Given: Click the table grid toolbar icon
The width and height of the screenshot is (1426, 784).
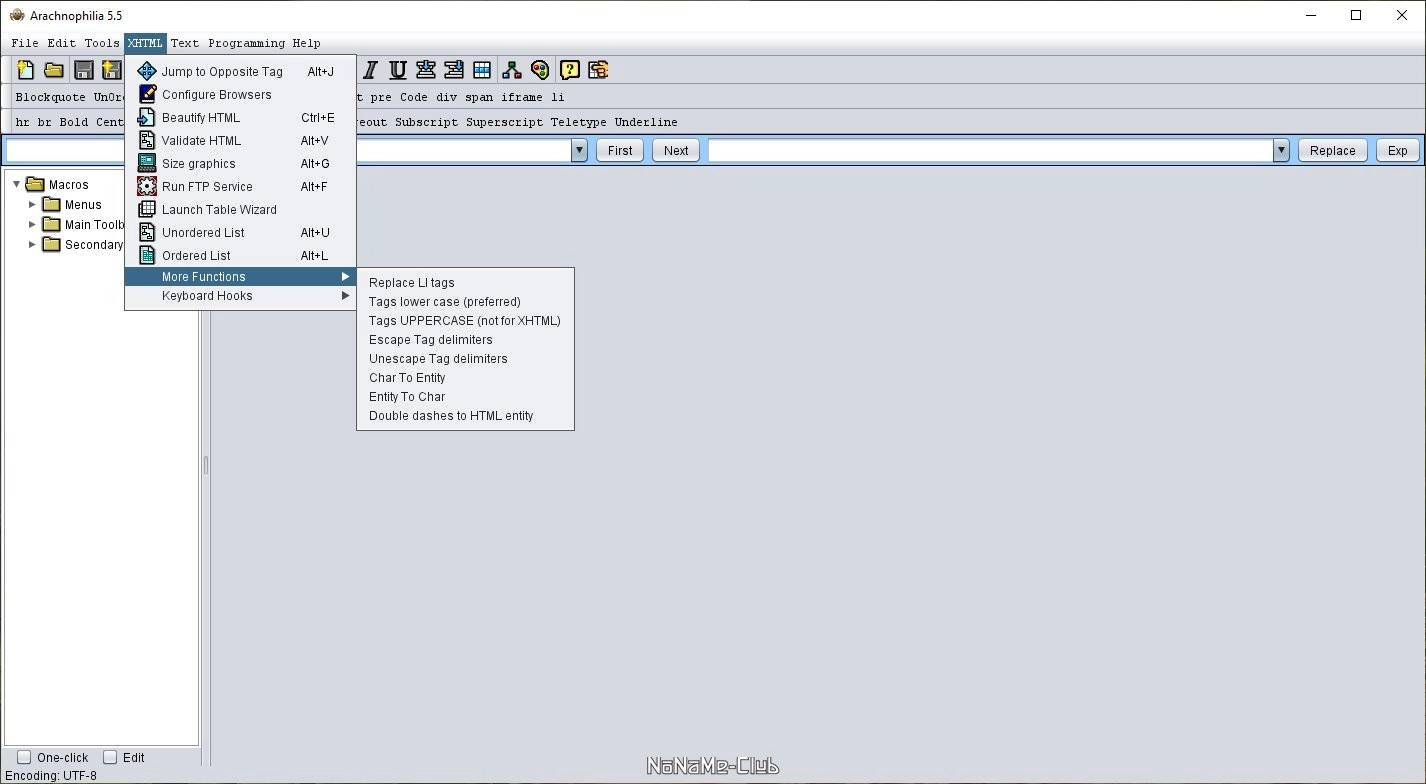Looking at the screenshot, I should tap(482, 70).
